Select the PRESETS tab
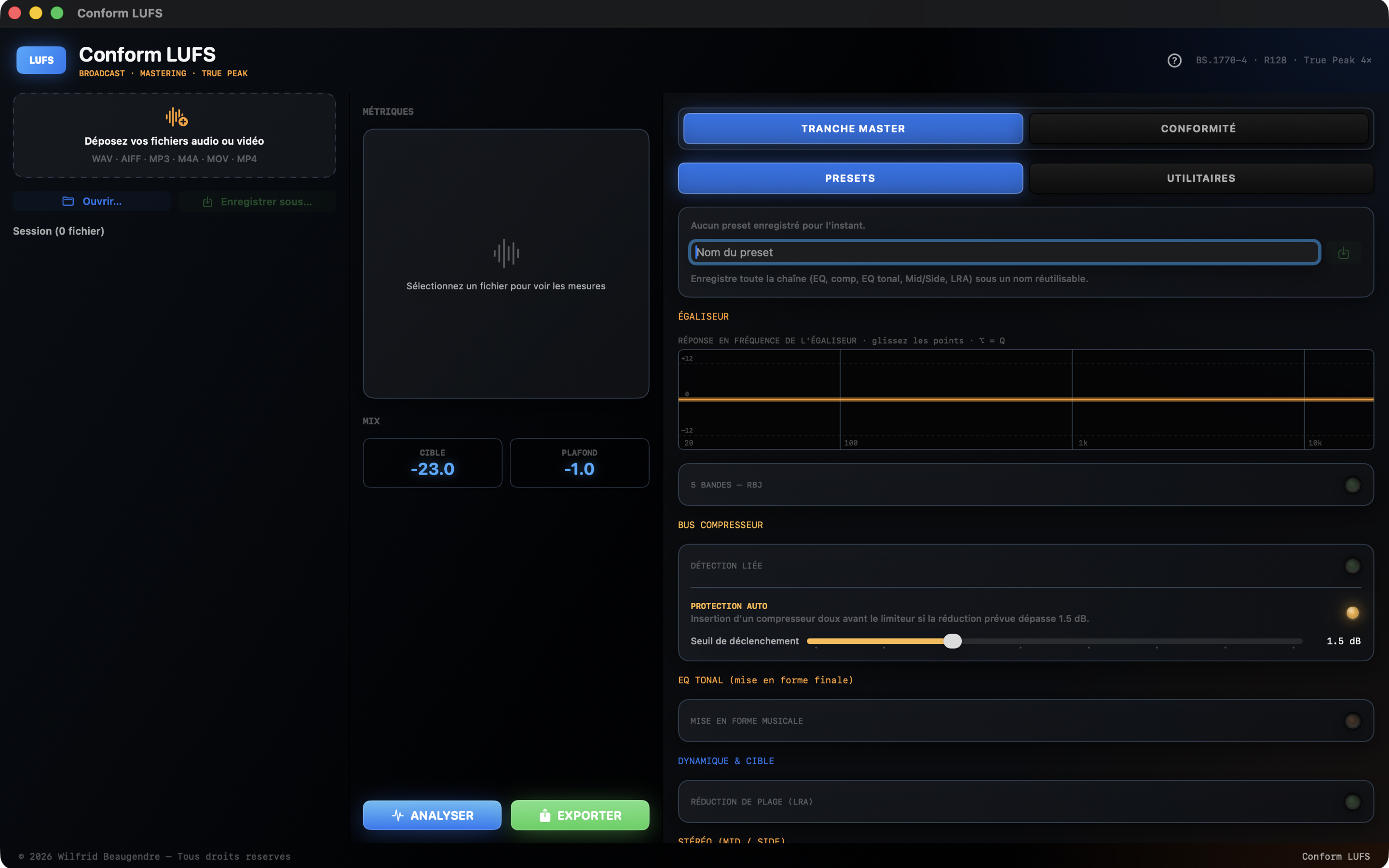 850,178
